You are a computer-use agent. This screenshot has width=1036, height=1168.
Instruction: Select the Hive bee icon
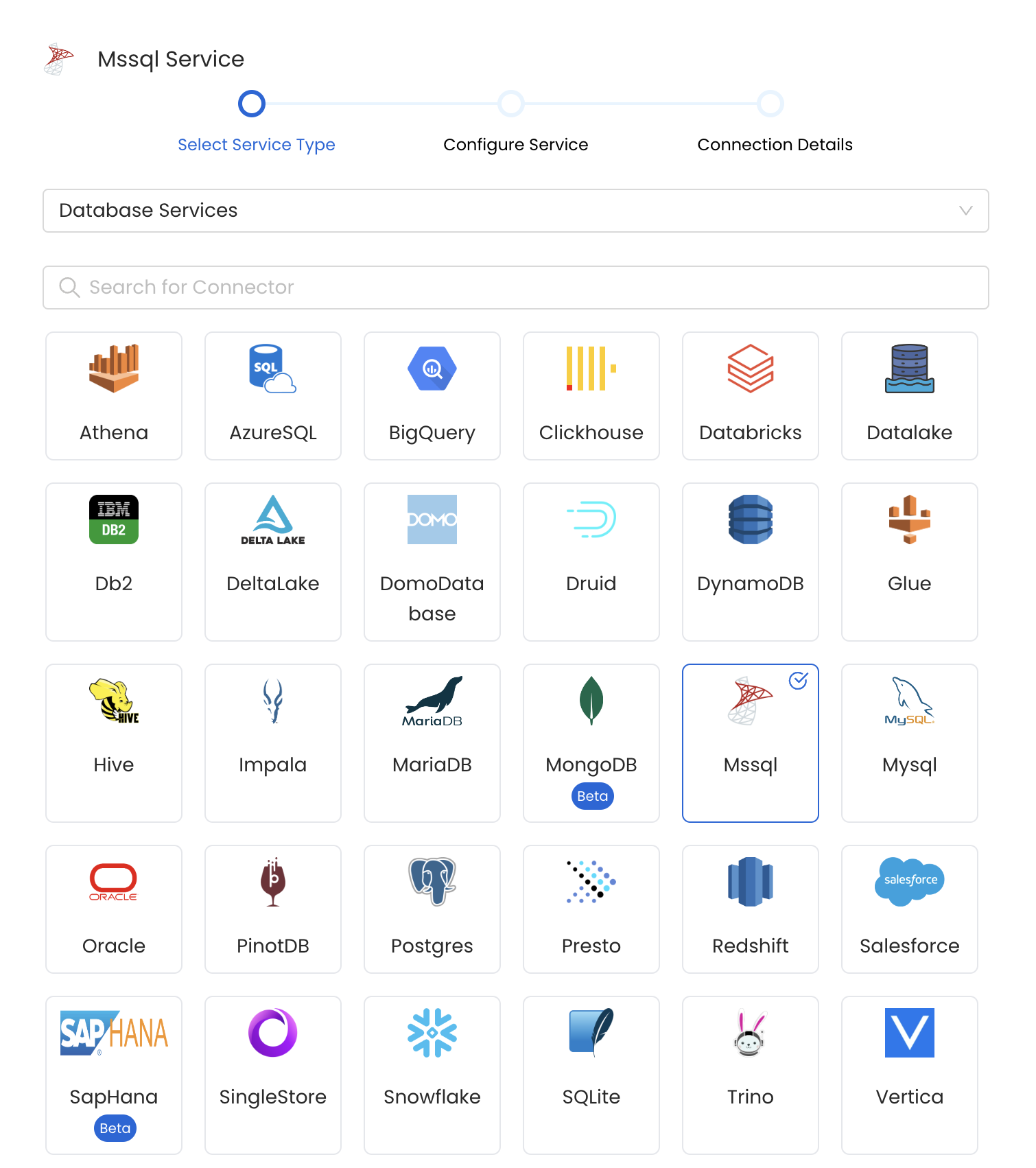114,701
